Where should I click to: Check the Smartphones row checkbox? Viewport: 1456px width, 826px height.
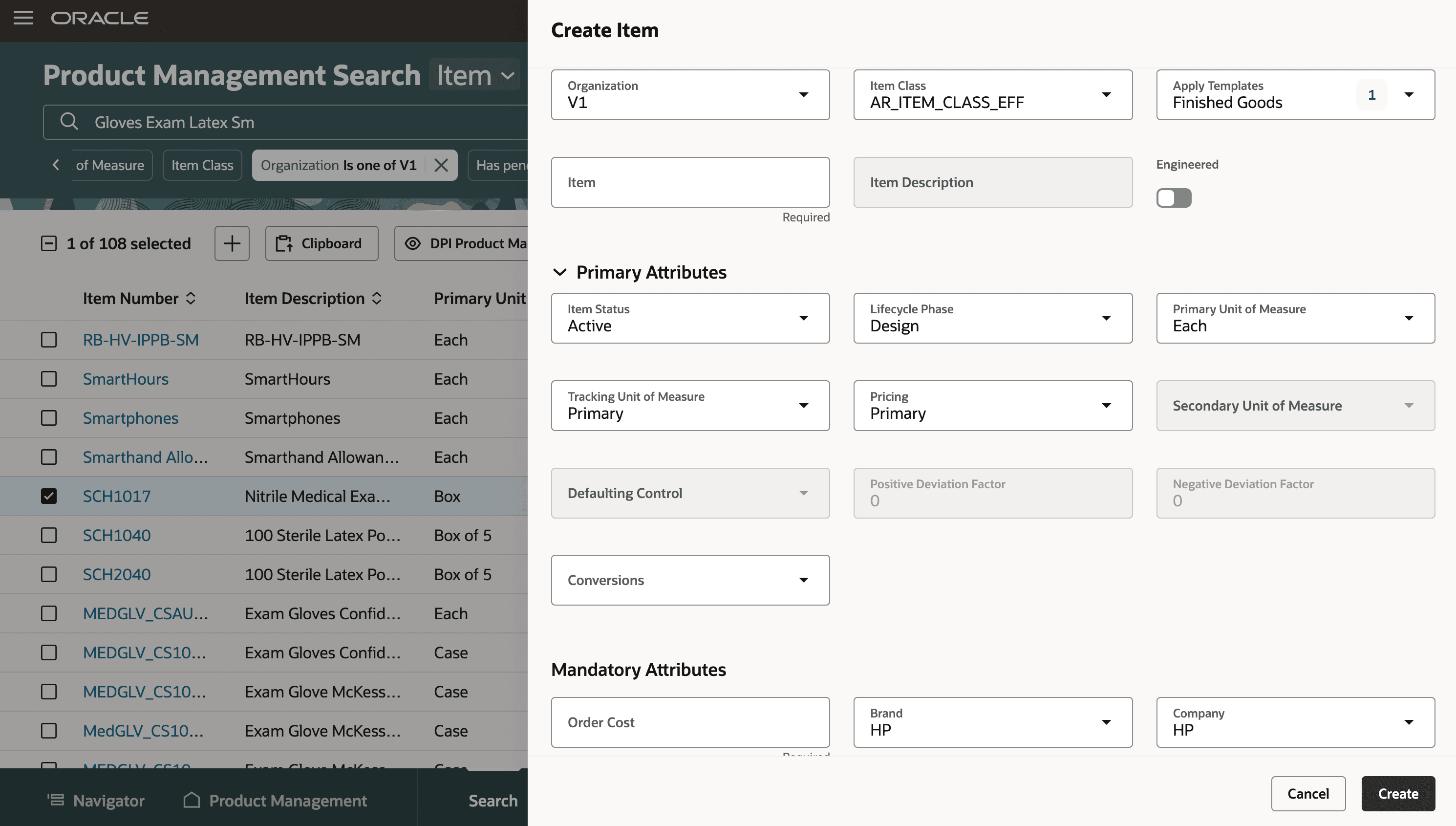coord(49,418)
